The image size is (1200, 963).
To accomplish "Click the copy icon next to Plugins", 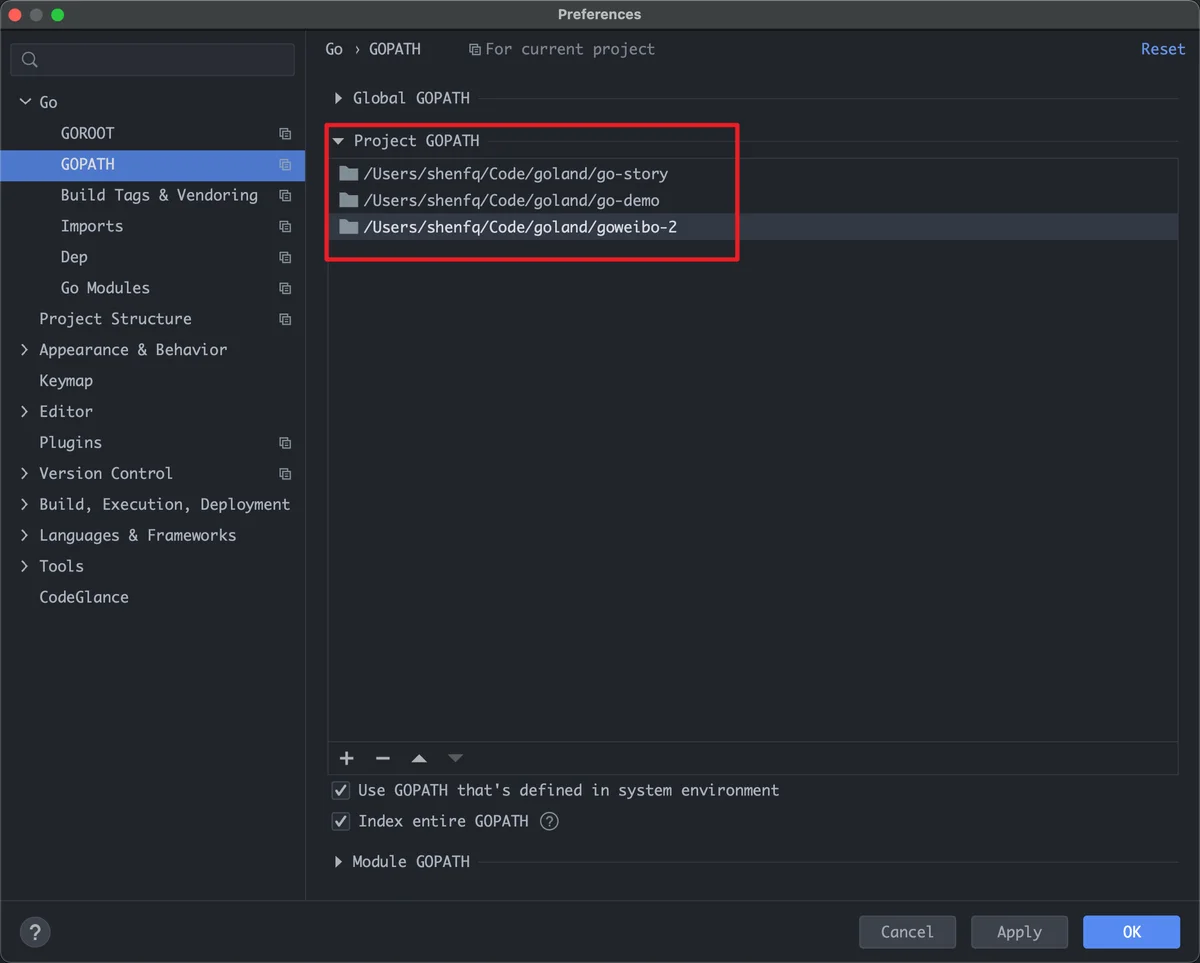I will [285, 443].
